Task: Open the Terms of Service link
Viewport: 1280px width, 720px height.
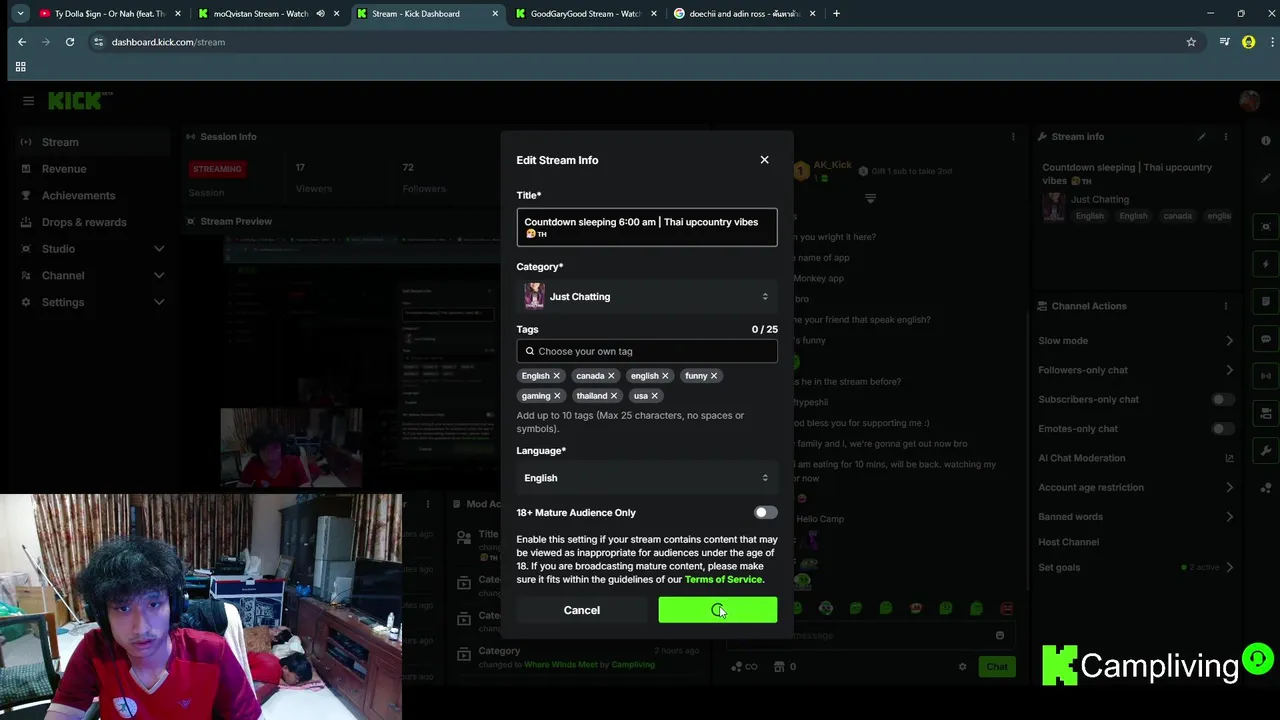Action: (x=723, y=580)
